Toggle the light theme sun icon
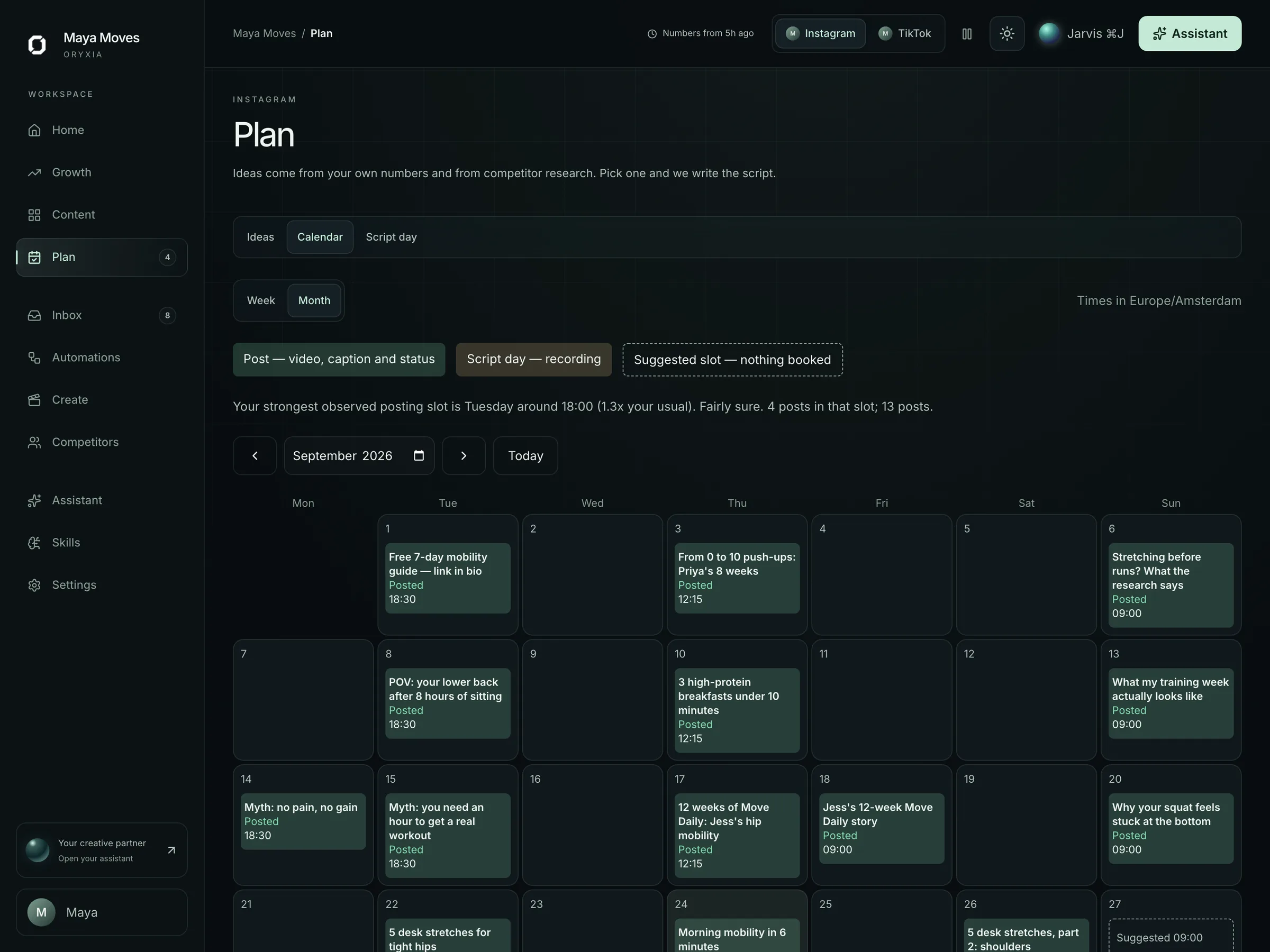Viewport: 1270px width, 952px height. click(1007, 34)
